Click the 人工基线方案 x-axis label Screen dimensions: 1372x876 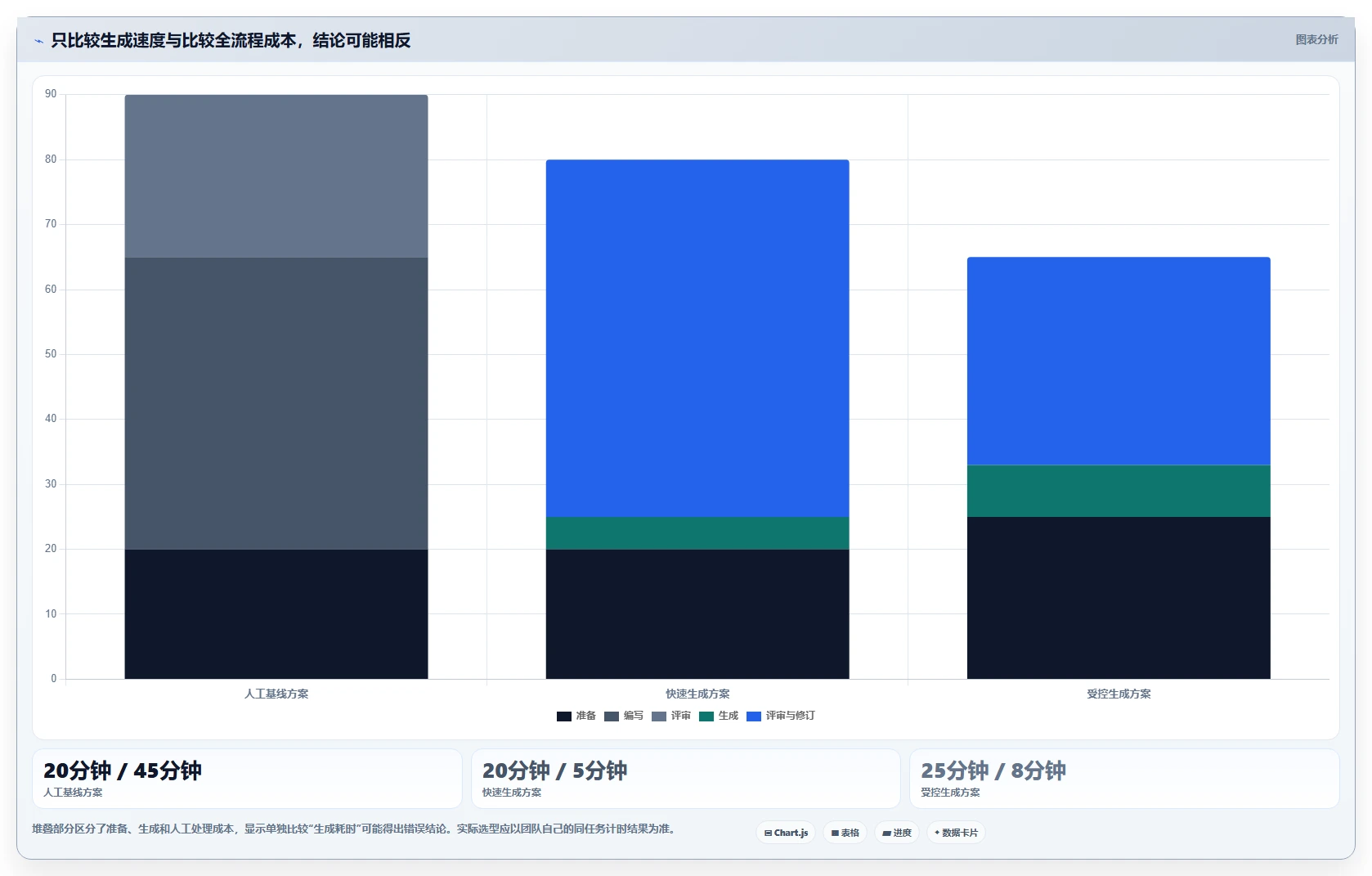[276, 694]
